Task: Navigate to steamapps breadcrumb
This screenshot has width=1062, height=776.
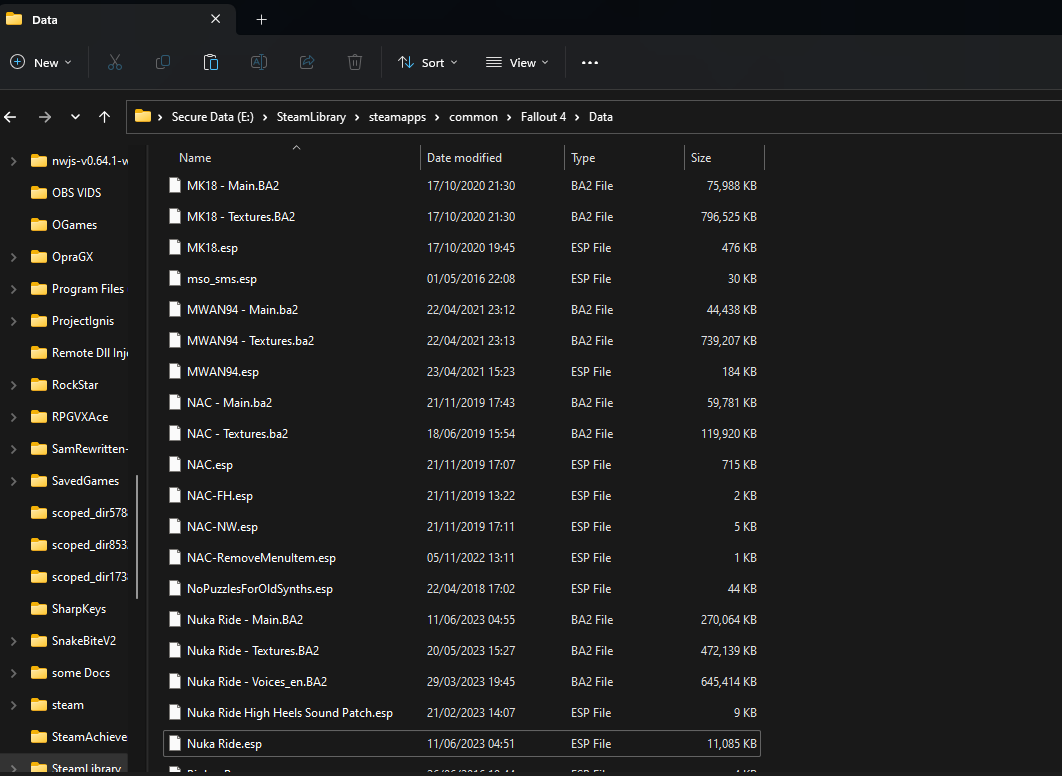Action: [398, 116]
